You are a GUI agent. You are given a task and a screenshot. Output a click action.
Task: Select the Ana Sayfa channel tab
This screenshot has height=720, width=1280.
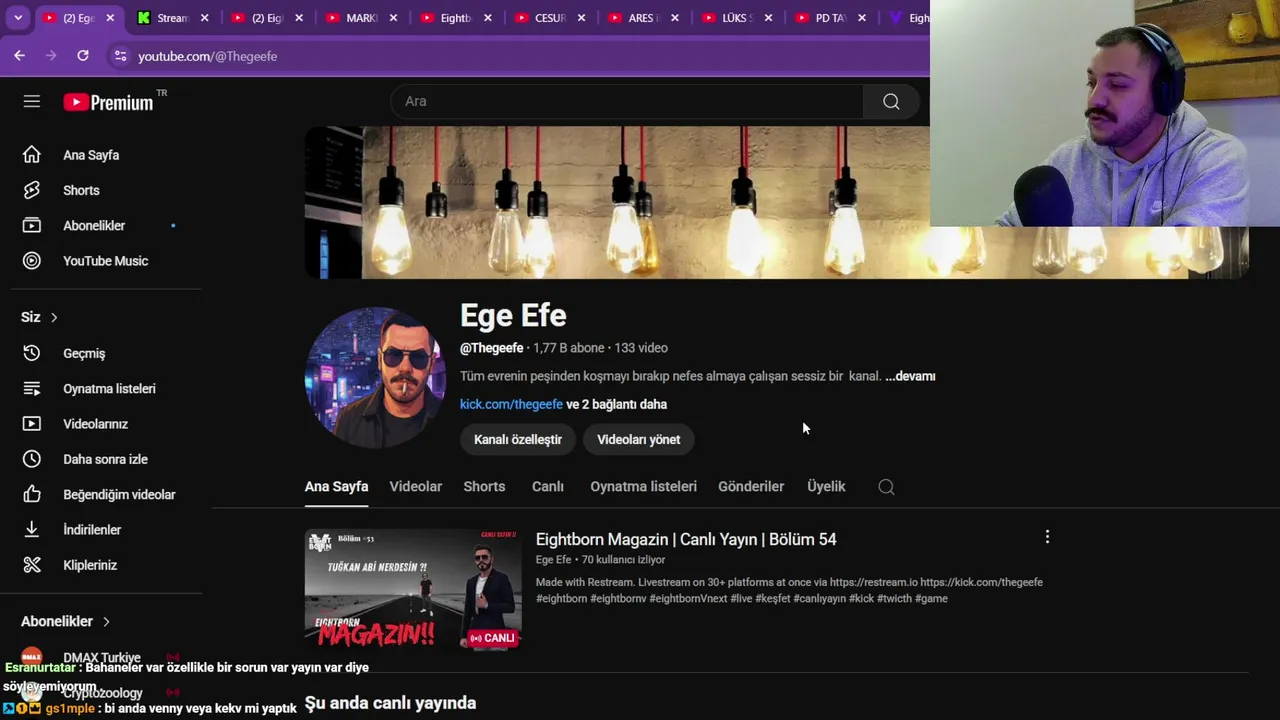(336, 487)
